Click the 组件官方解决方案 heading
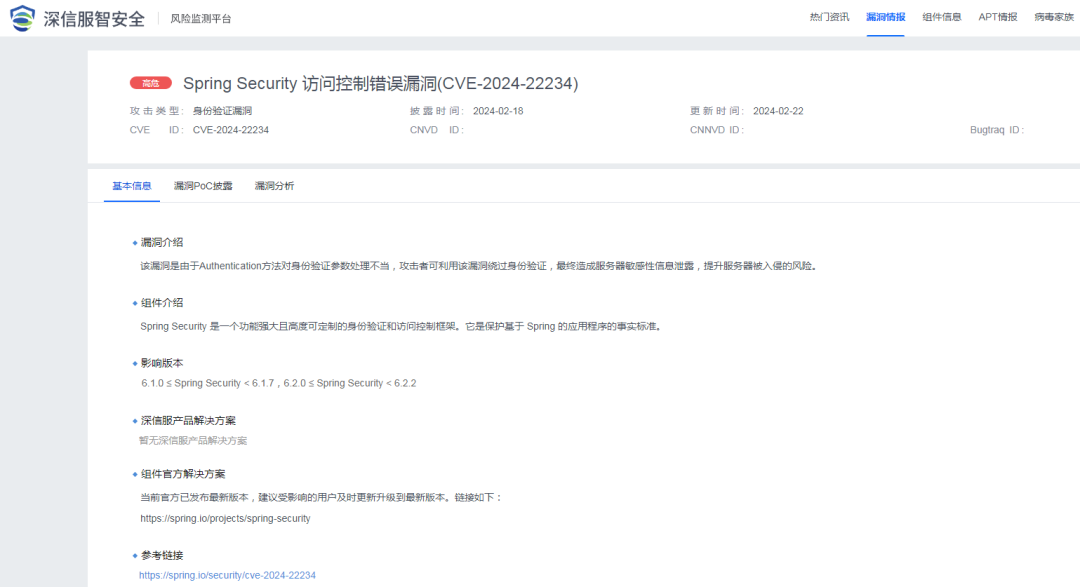 (183, 474)
